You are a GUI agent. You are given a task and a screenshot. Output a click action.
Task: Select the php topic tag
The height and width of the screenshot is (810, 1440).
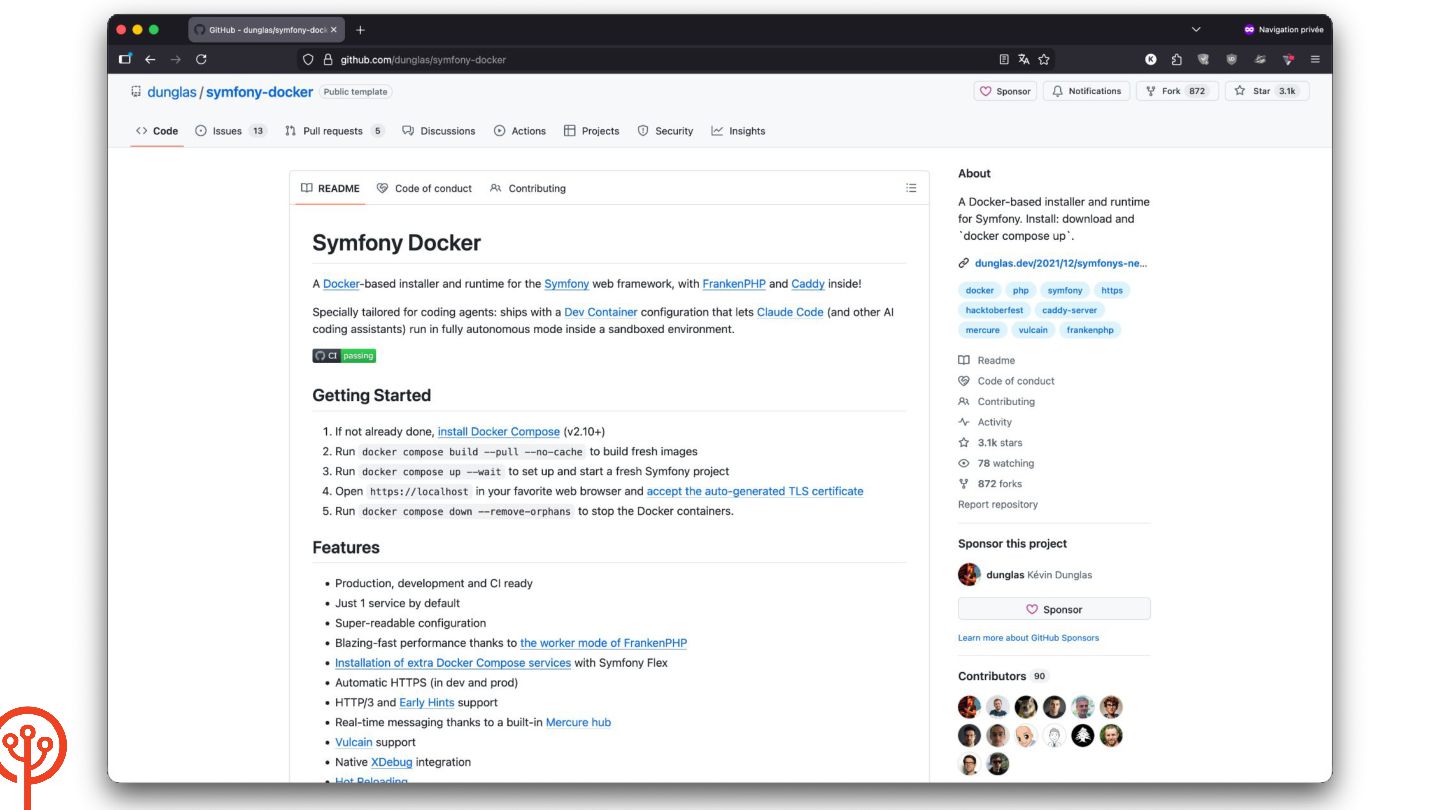tap(1021, 290)
